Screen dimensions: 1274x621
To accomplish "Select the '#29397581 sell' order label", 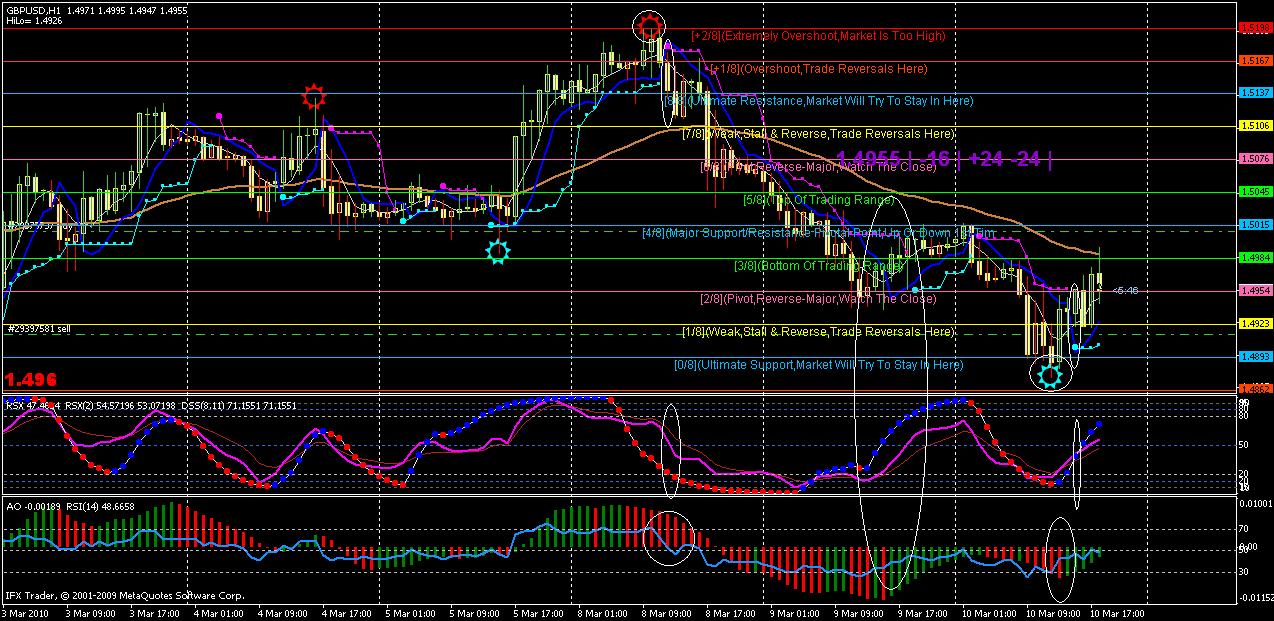I will pos(38,328).
